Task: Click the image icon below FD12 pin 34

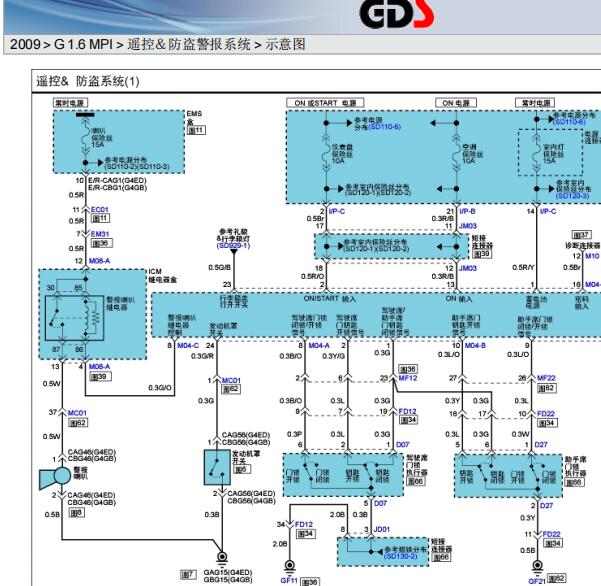Action: coord(306,534)
